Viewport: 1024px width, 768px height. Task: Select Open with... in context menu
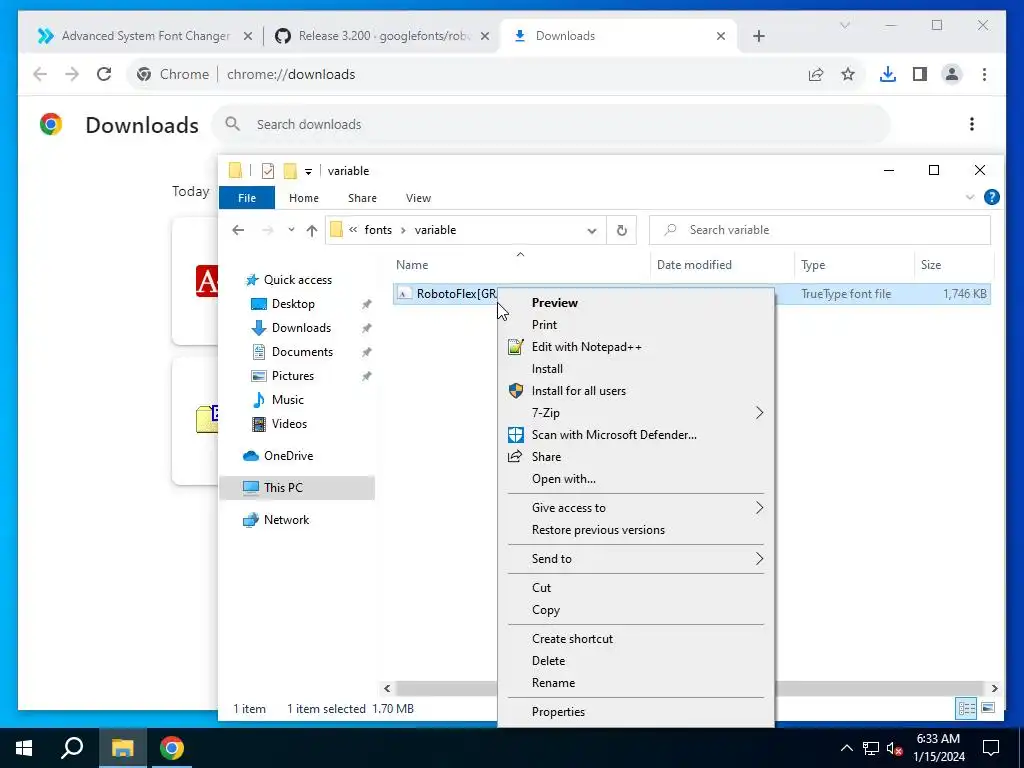[563, 479]
